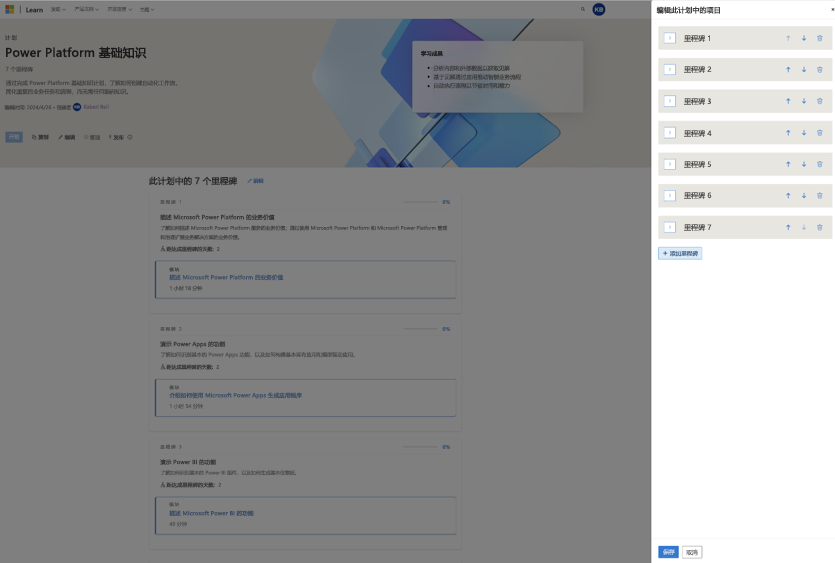Click the 里程碑 7 label in the panel

(x=697, y=227)
